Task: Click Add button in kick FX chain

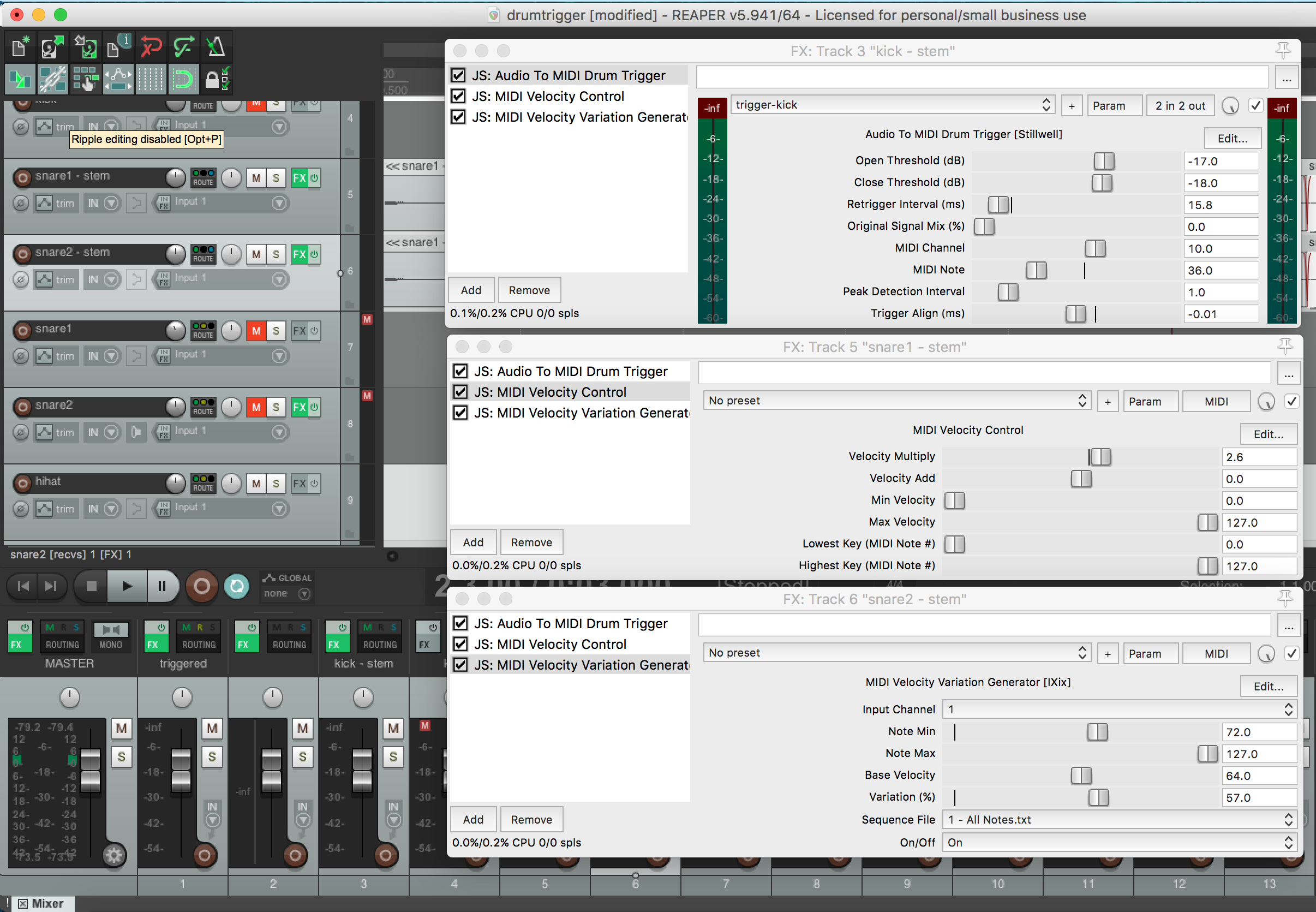Action: coord(472,290)
